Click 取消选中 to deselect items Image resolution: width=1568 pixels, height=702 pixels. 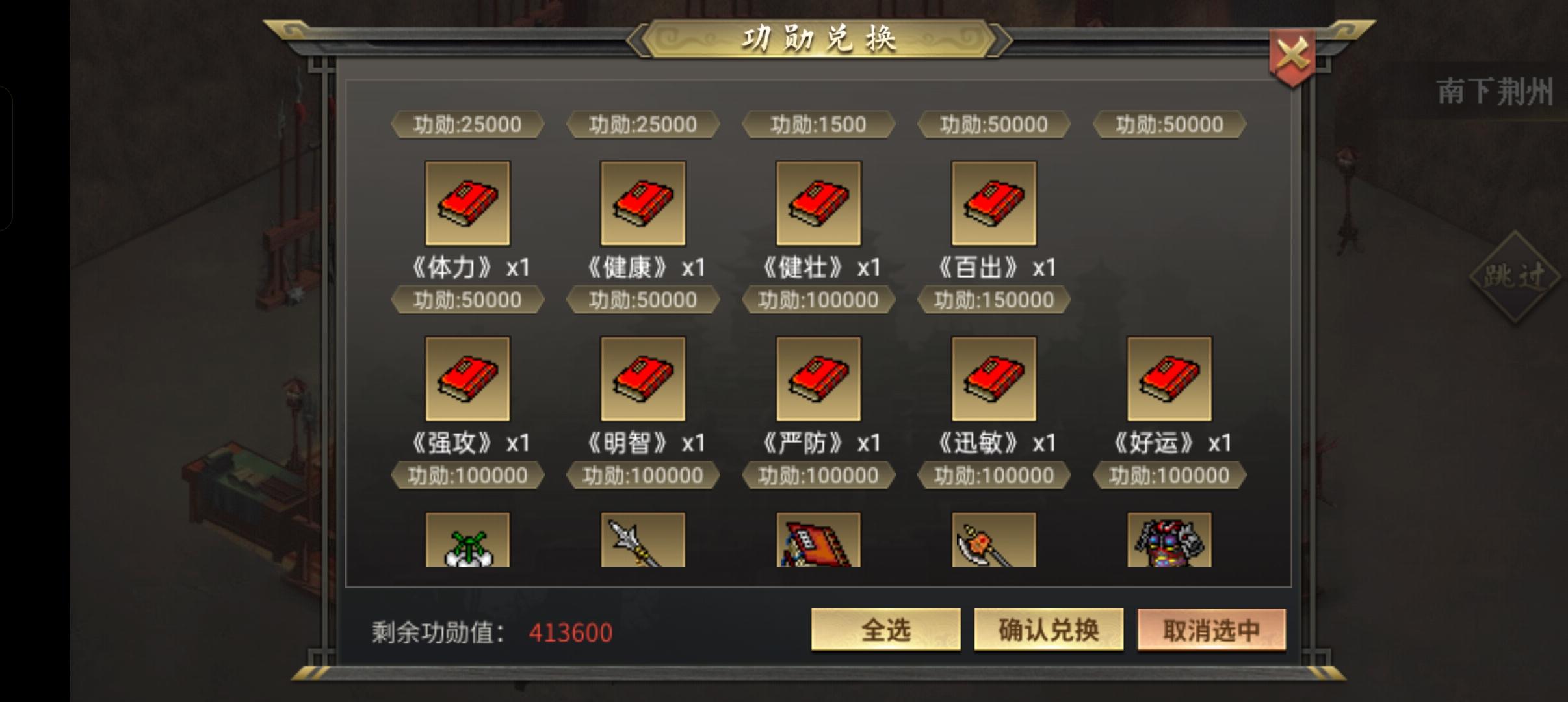[1212, 630]
